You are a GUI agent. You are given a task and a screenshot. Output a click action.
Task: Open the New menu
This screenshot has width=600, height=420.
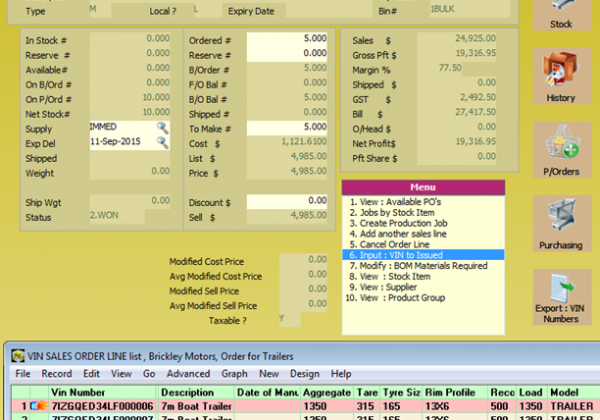tap(269, 374)
